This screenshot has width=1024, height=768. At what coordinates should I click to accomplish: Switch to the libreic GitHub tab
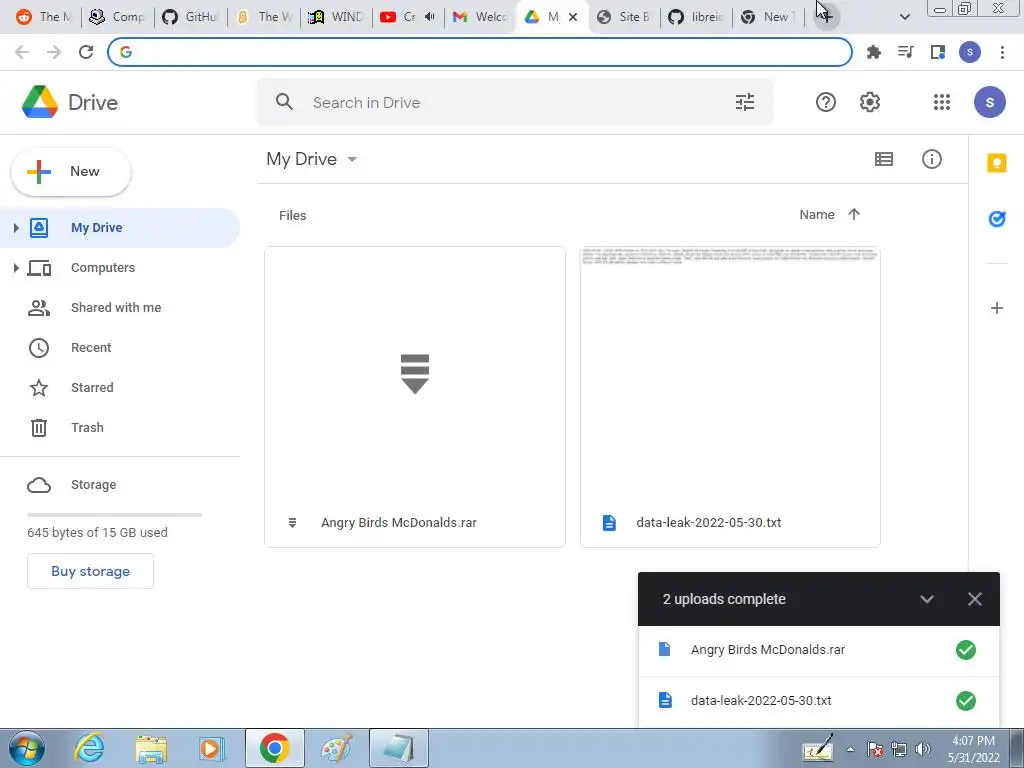[696, 17]
